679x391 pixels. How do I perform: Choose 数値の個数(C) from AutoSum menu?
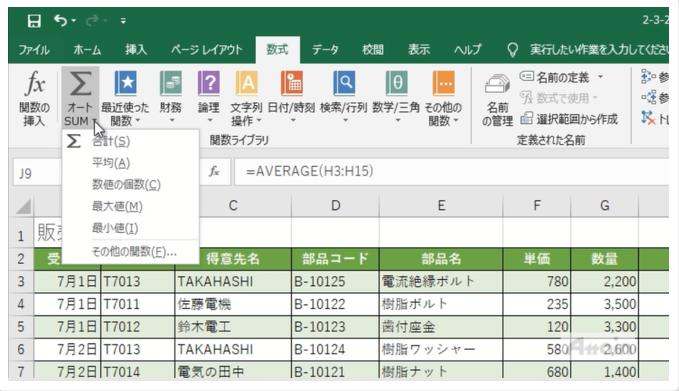tap(130, 184)
